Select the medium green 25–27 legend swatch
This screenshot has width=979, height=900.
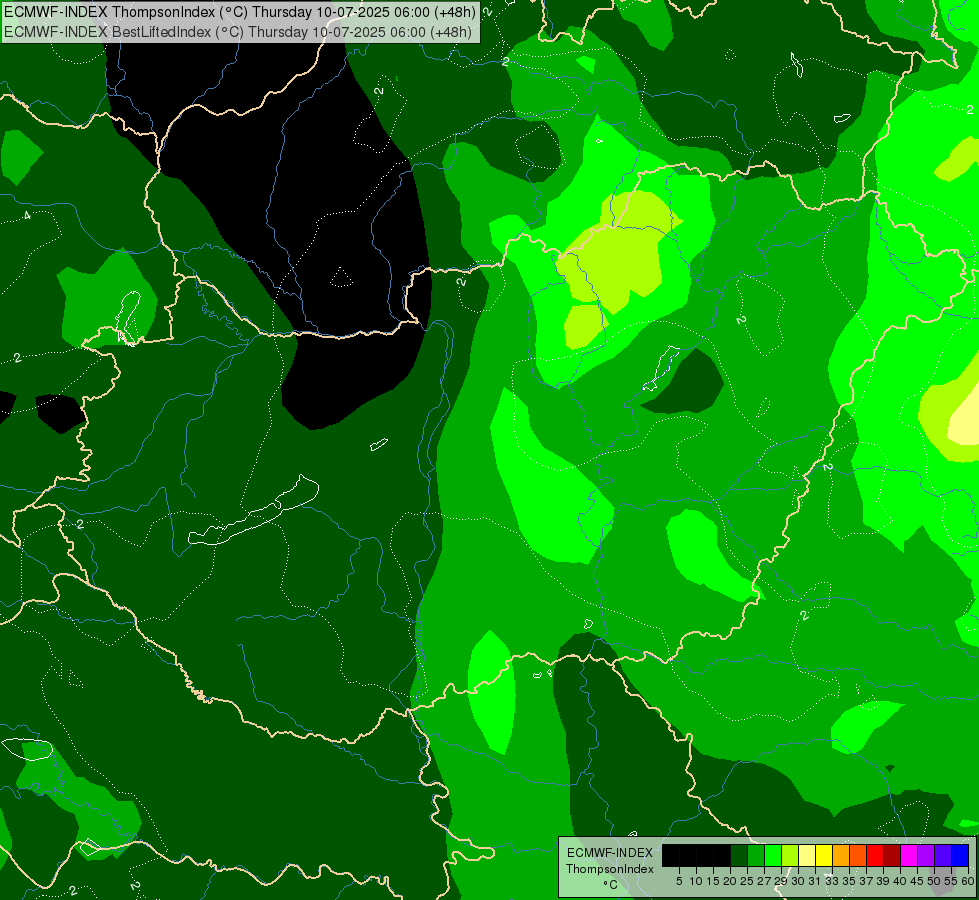click(756, 855)
